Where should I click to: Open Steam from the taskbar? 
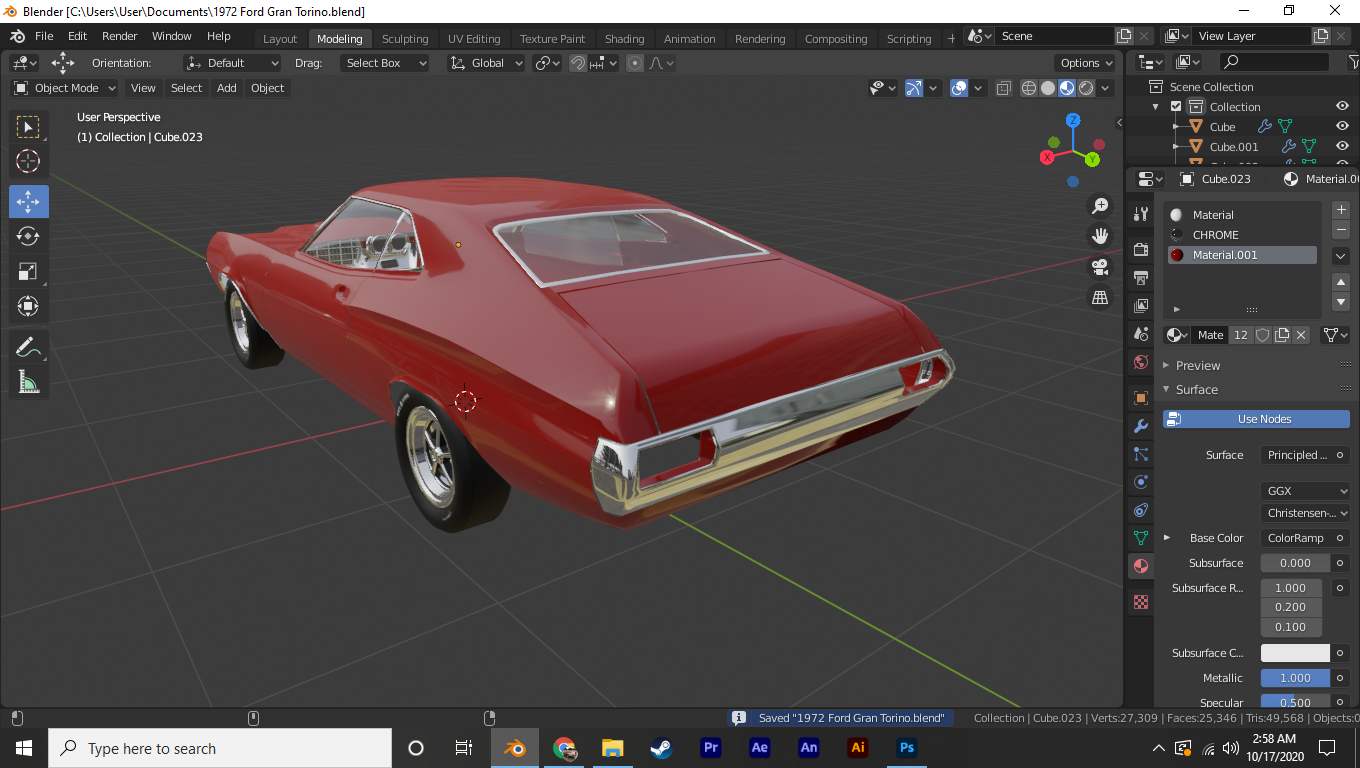click(x=661, y=748)
